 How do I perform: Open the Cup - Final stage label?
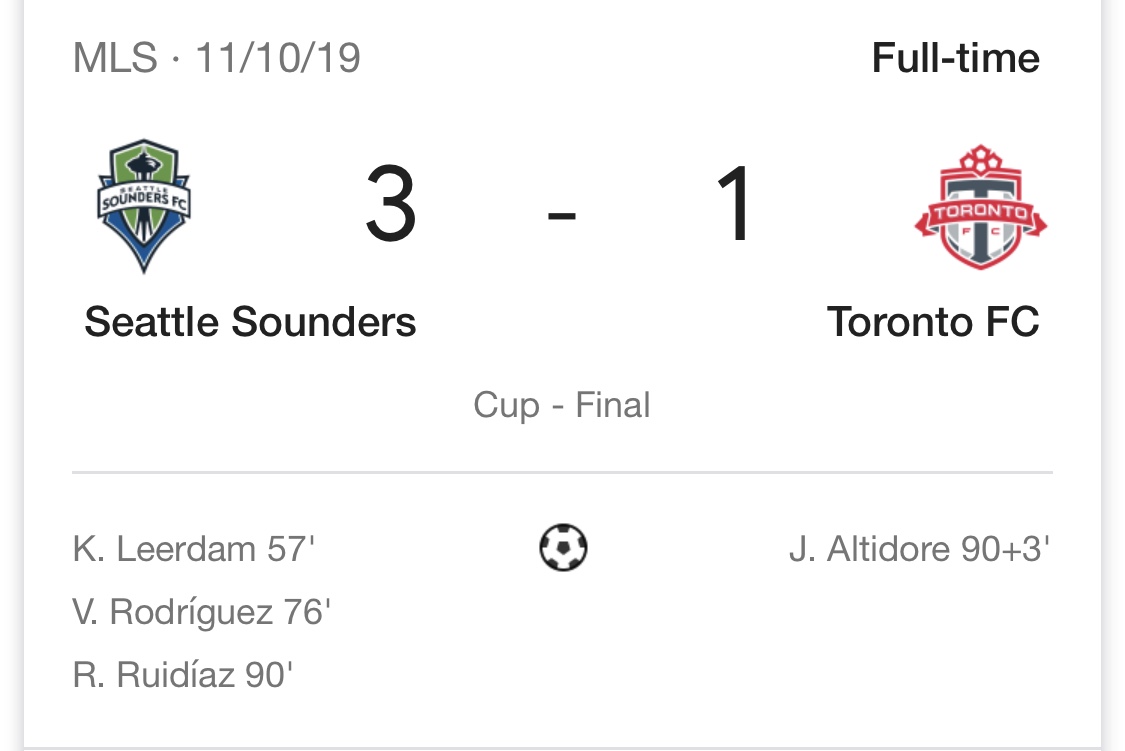[x=562, y=405]
